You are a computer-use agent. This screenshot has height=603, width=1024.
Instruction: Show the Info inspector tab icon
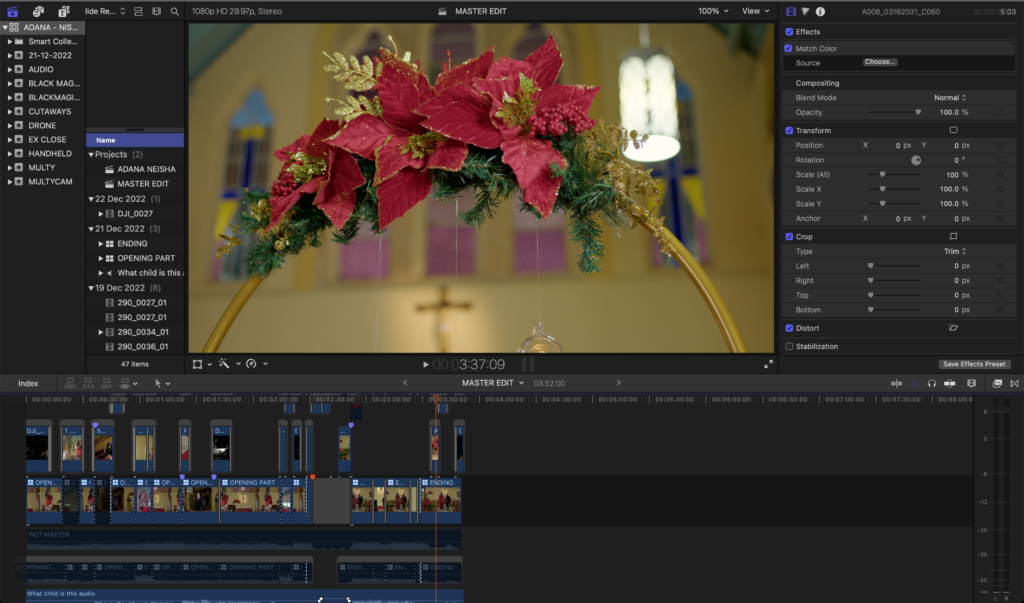(x=821, y=11)
